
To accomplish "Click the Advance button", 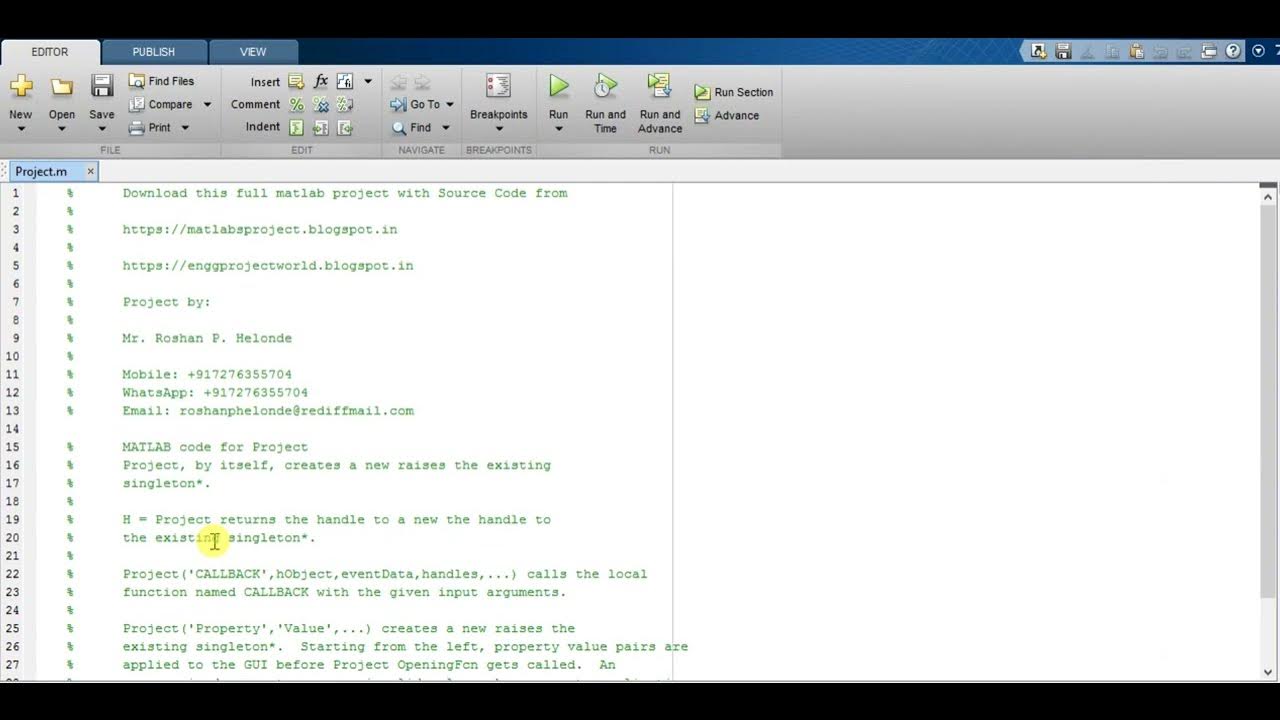I will pyautogui.click(x=727, y=115).
